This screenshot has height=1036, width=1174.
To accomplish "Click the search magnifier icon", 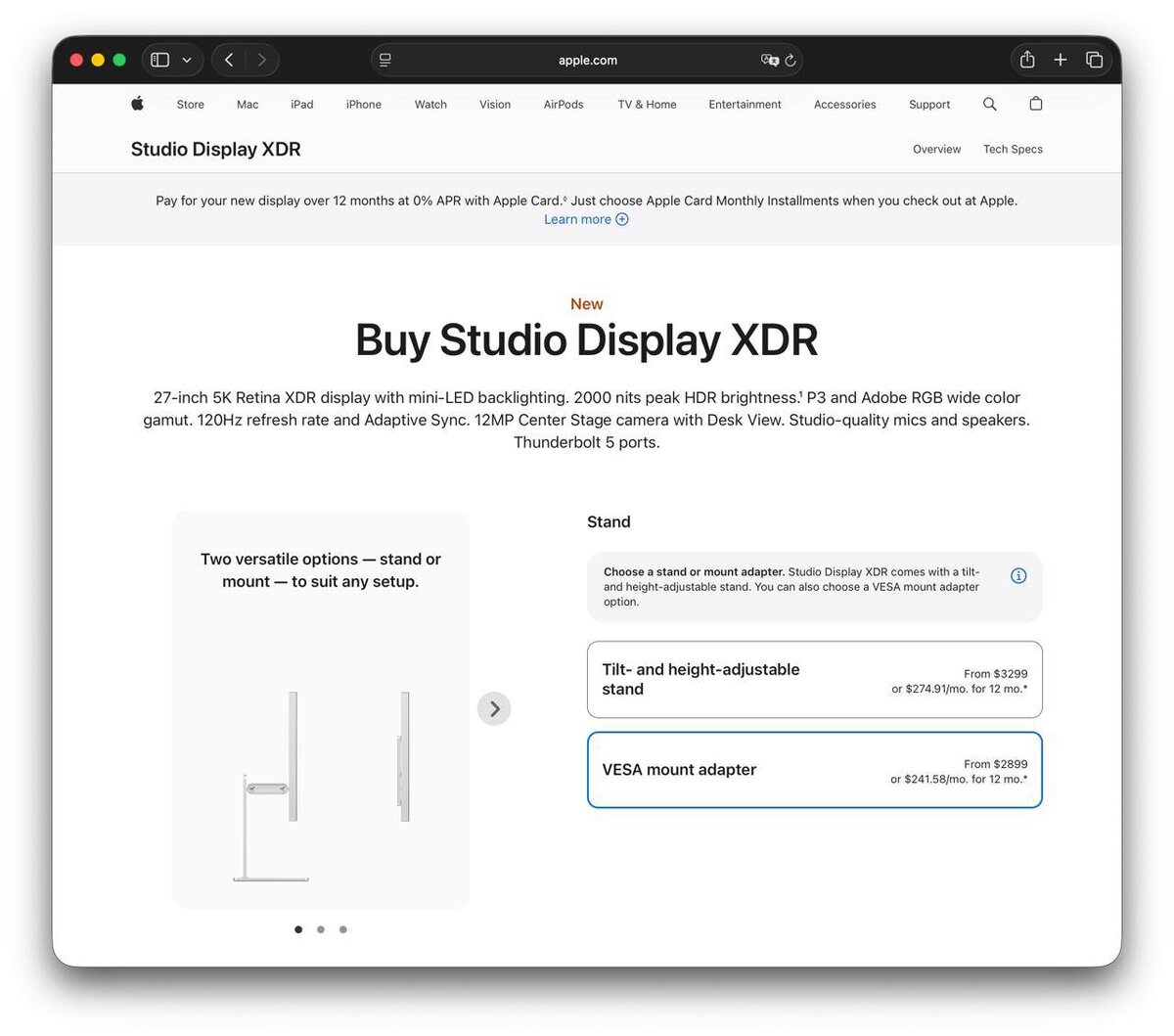I will pyautogui.click(x=990, y=104).
